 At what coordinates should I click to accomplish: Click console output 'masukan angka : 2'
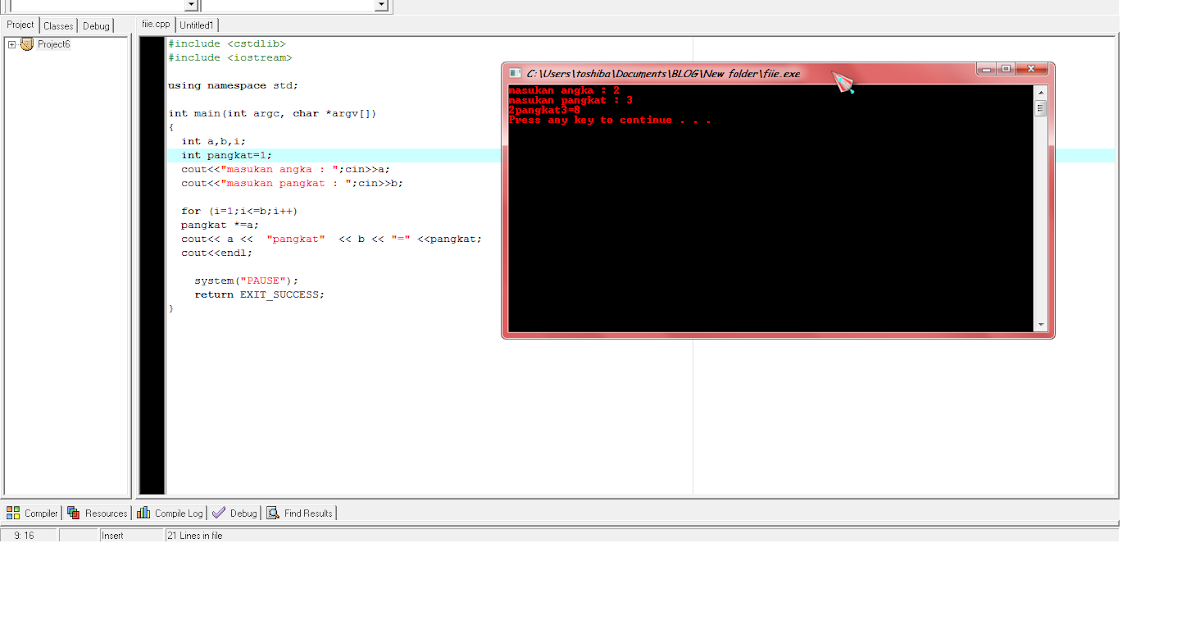pos(564,90)
